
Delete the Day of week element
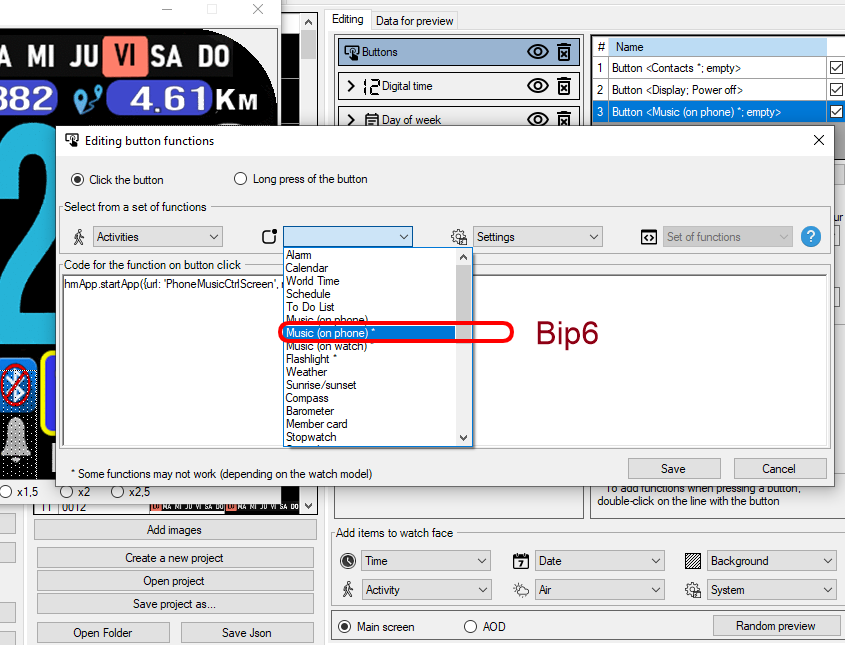564,119
